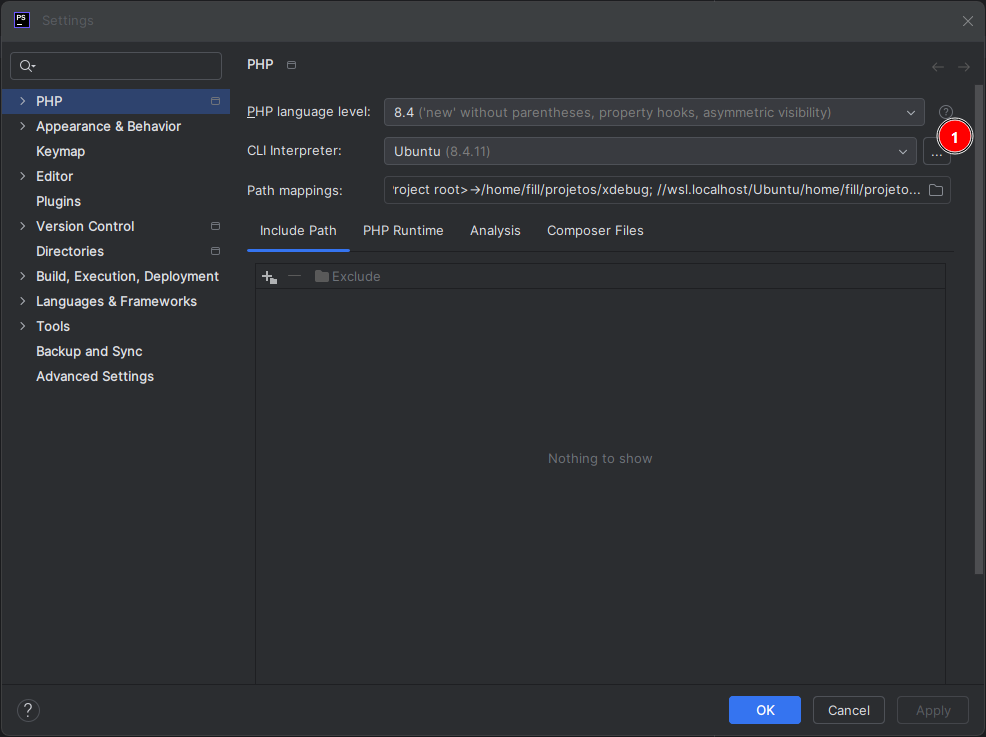
Task: Expand the Appearance & Behavior tree node
Action: click(23, 127)
